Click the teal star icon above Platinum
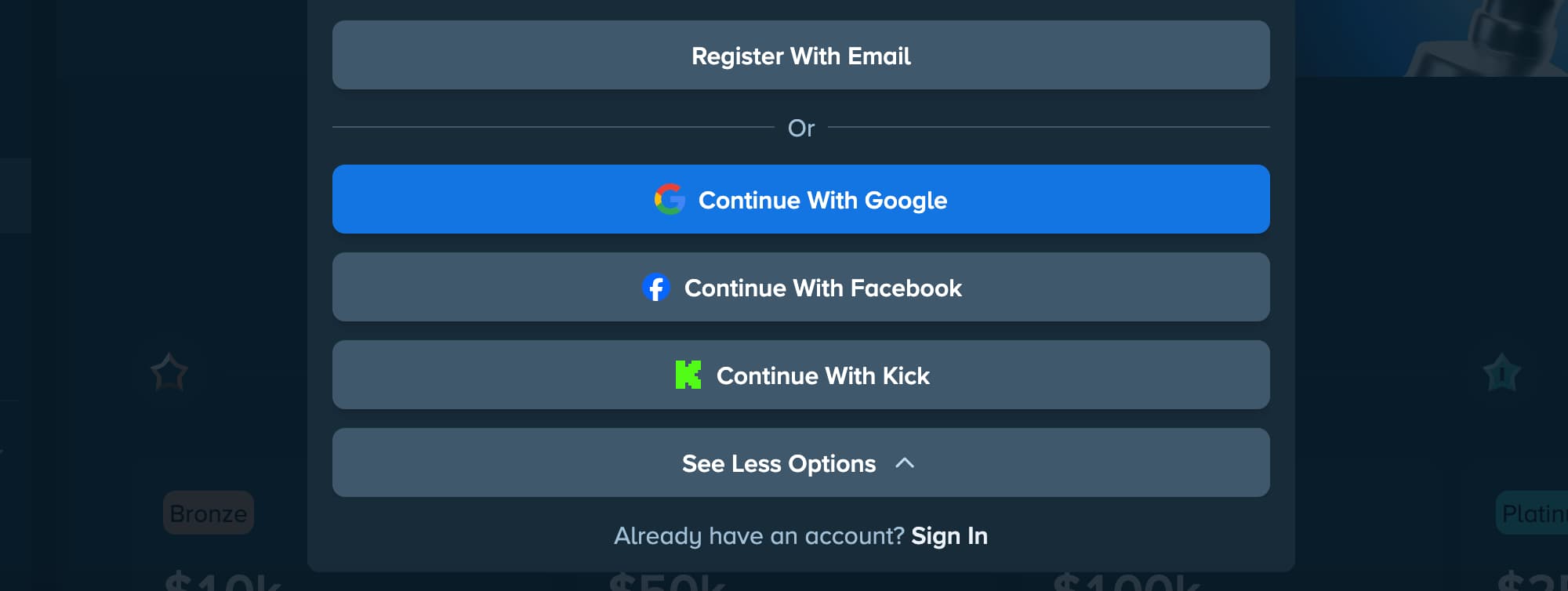 click(x=1501, y=372)
